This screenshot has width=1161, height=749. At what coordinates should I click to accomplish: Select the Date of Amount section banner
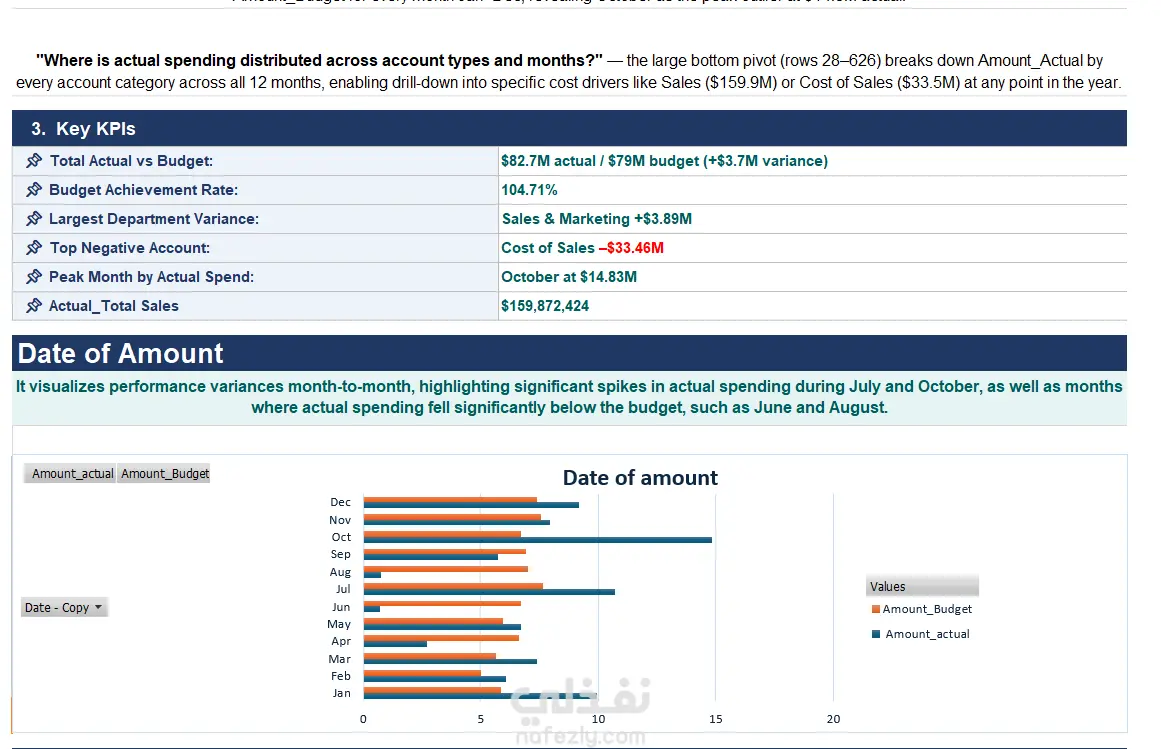pos(569,353)
